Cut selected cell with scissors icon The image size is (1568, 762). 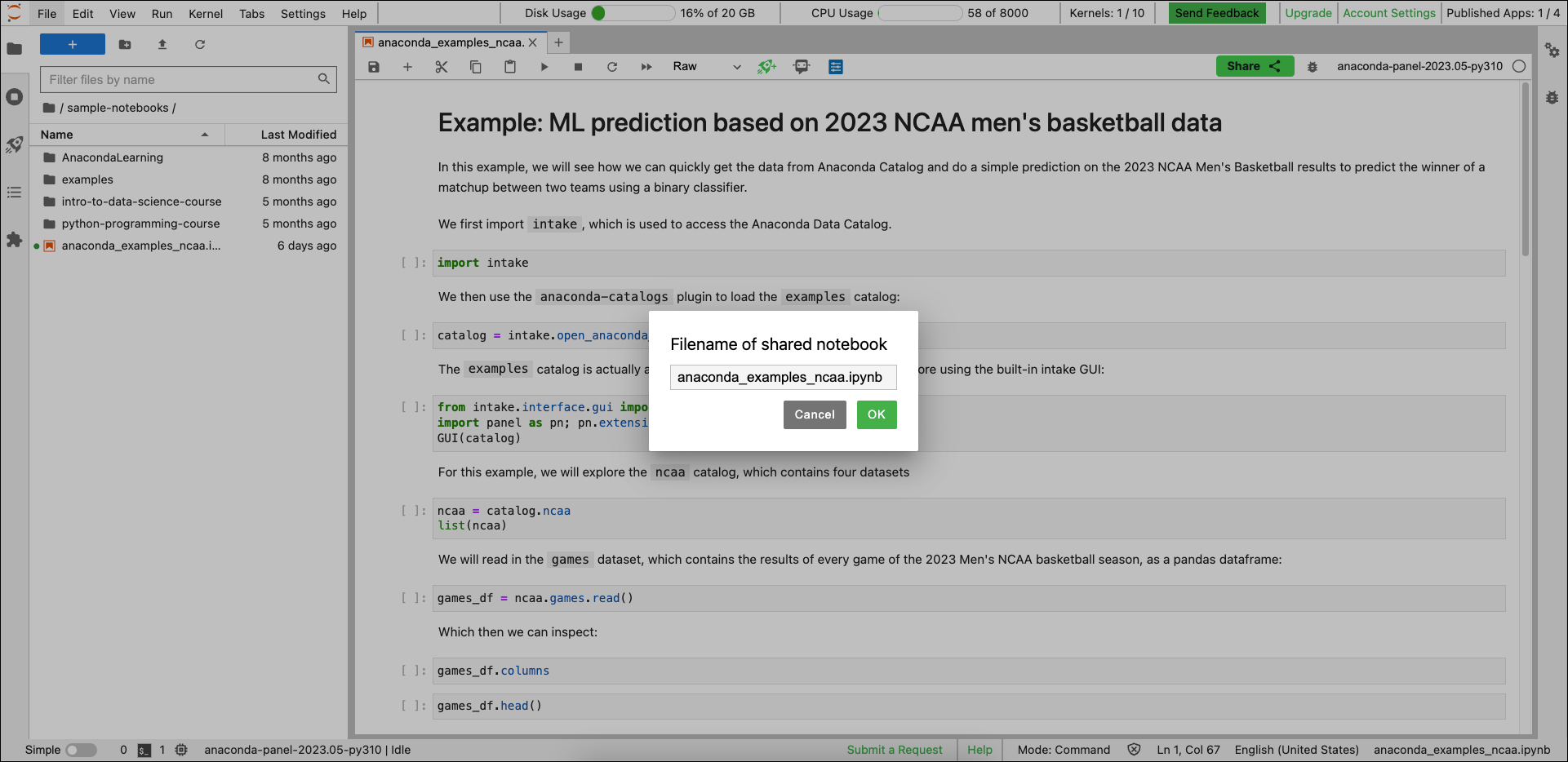coord(442,67)
